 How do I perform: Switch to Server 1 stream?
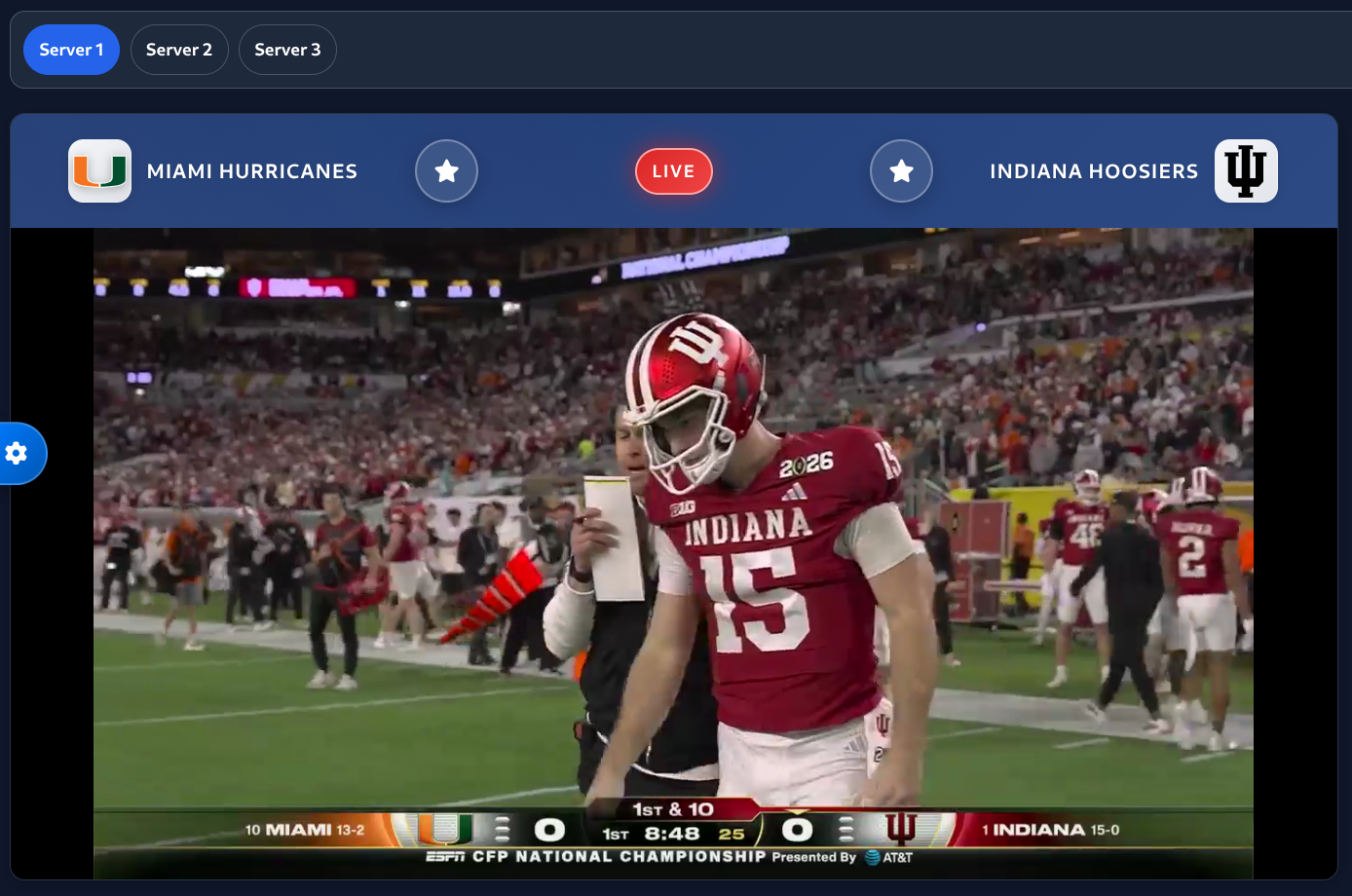tap(71, 50)
